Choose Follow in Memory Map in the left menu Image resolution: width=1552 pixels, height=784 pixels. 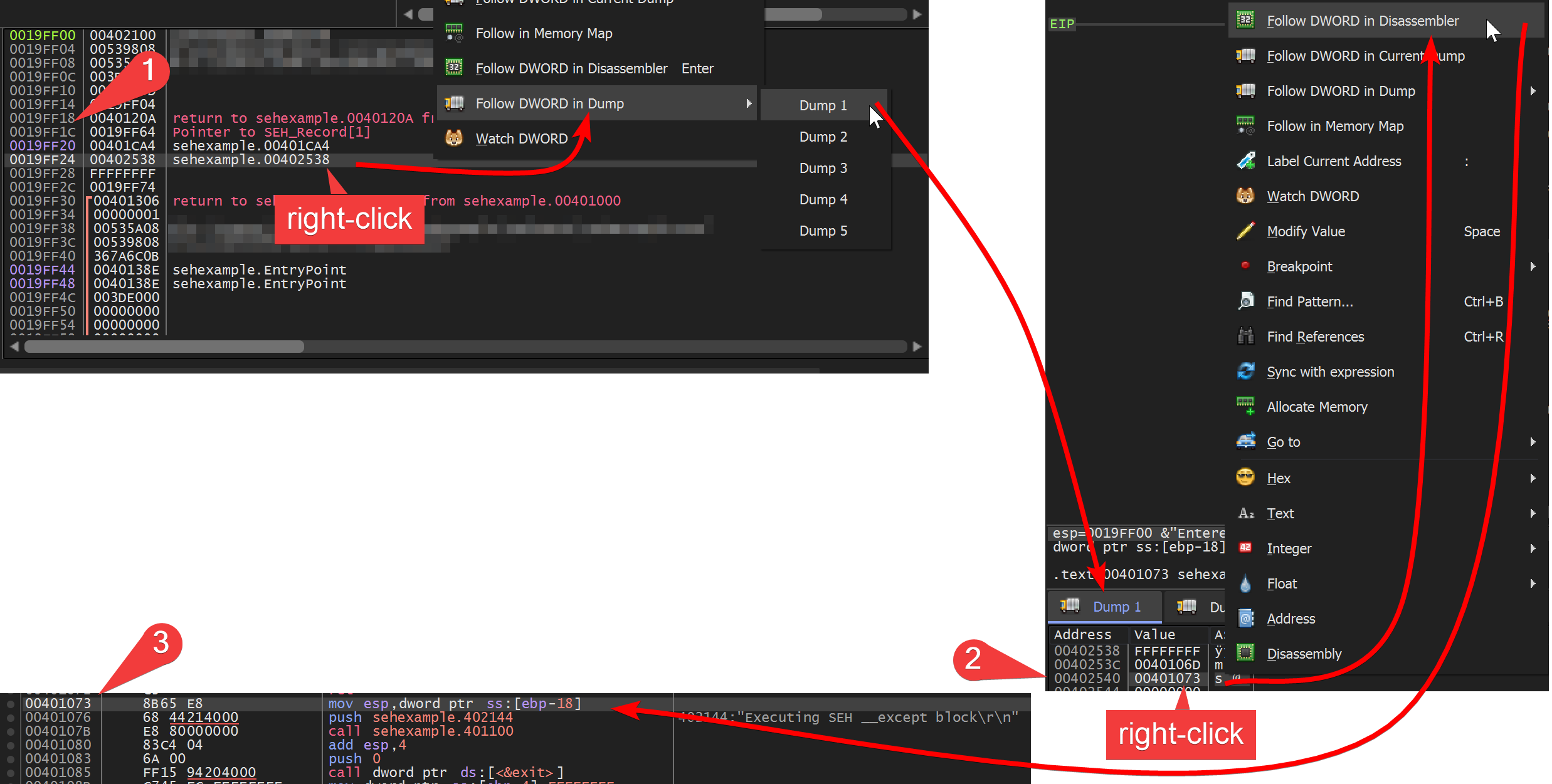click(543, 33)
